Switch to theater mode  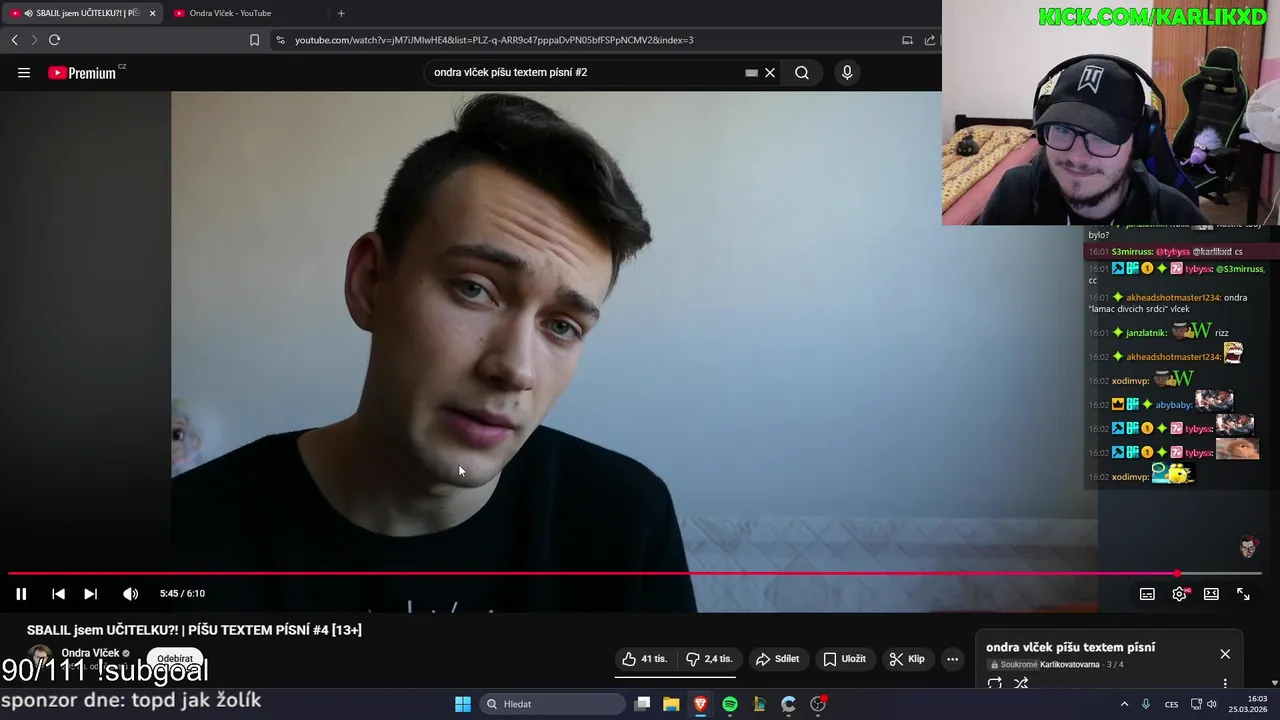coord(1211,594)
